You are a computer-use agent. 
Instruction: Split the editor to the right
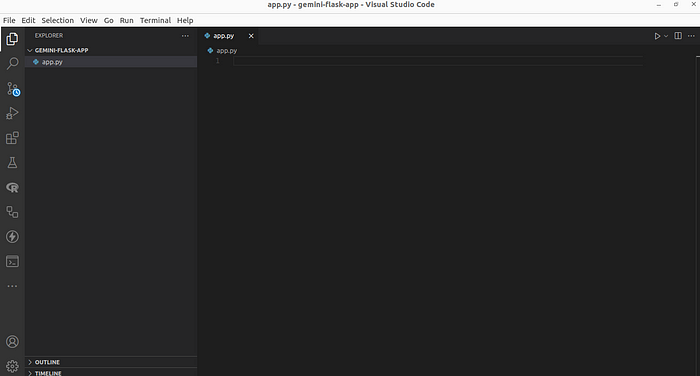click(x=678, y=36)
